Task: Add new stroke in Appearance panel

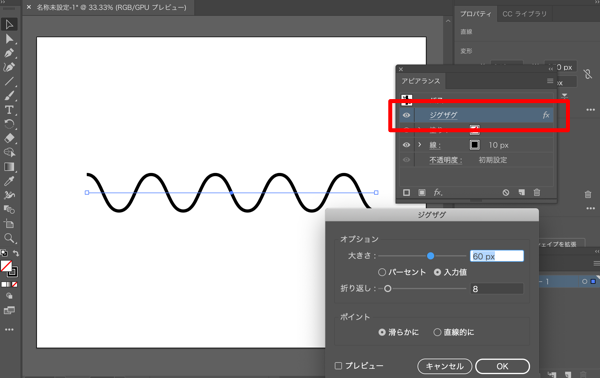Action: point(406,192)
